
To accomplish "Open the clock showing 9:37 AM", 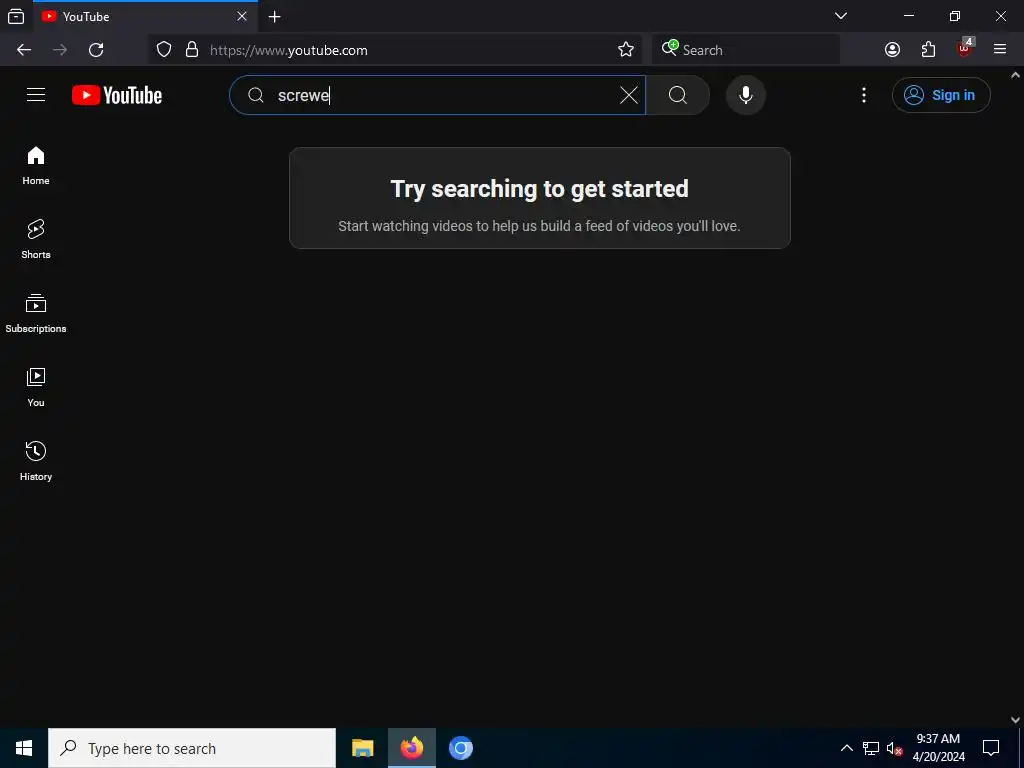I will 938,748.
